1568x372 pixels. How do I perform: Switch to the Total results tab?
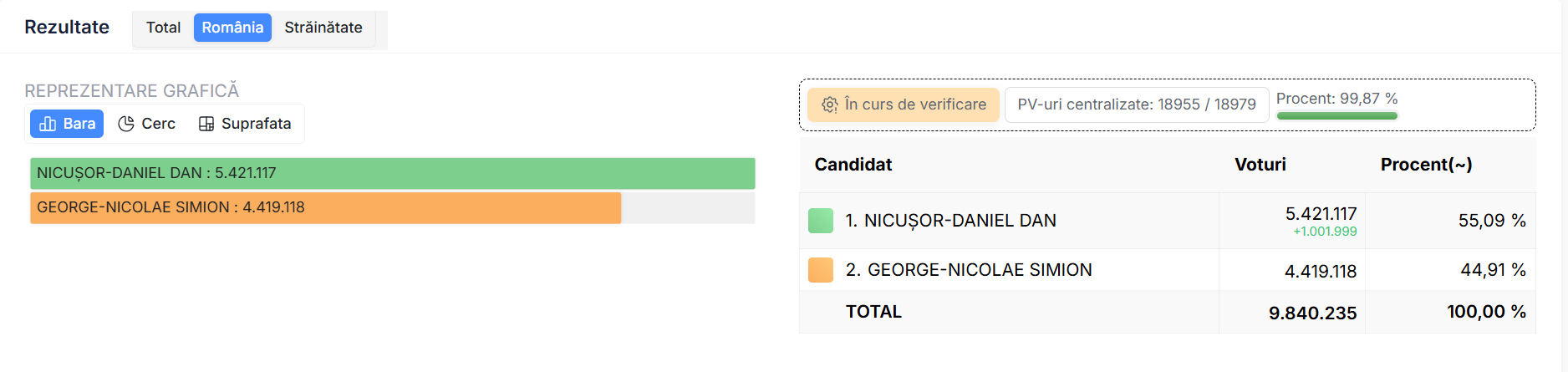click(x=163, y=28)
